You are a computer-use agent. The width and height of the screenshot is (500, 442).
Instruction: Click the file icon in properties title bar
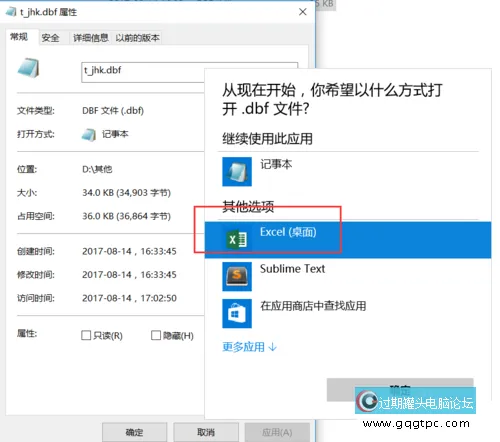[x=11, y=12]
